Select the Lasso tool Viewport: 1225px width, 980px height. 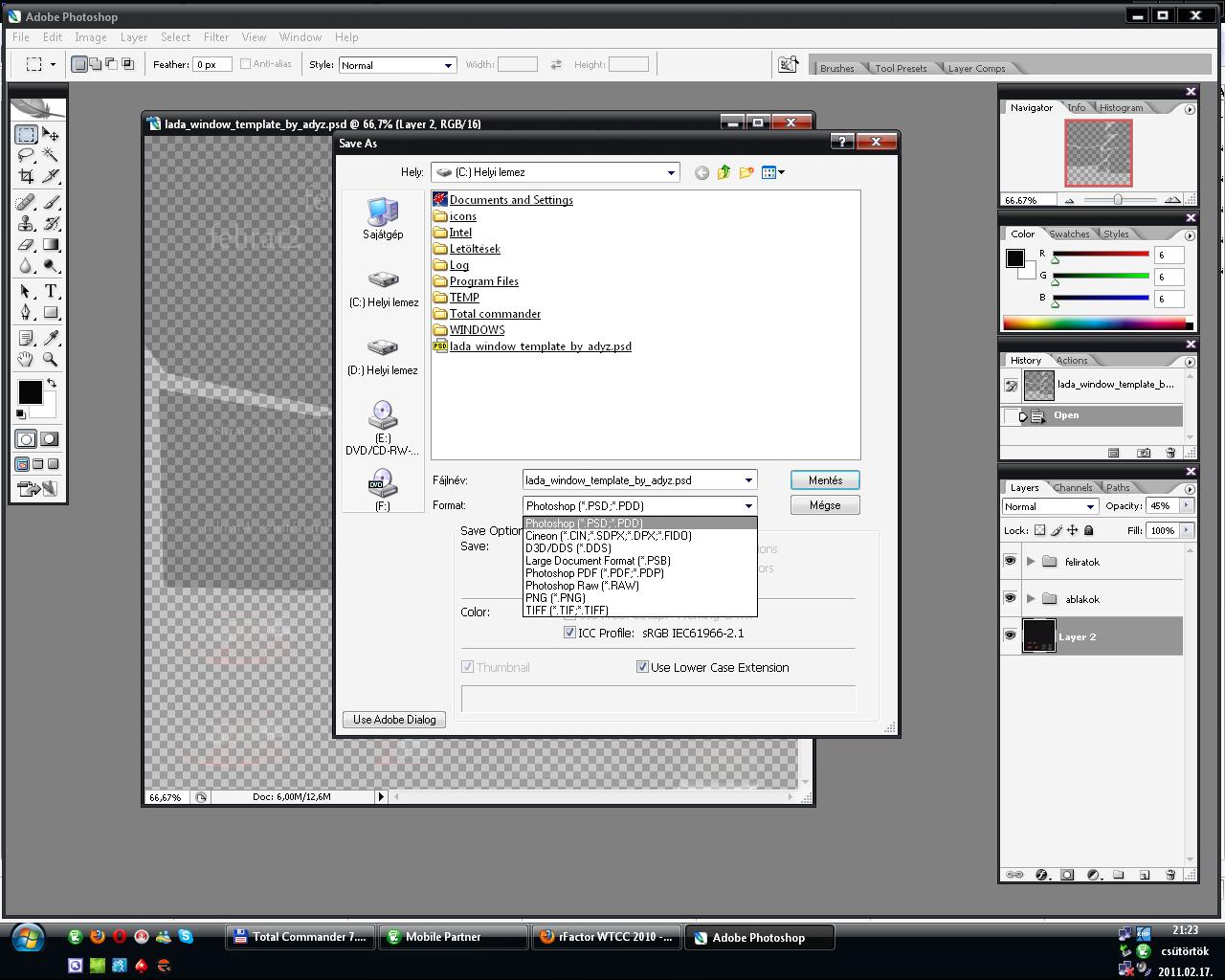tap(26, 155)
